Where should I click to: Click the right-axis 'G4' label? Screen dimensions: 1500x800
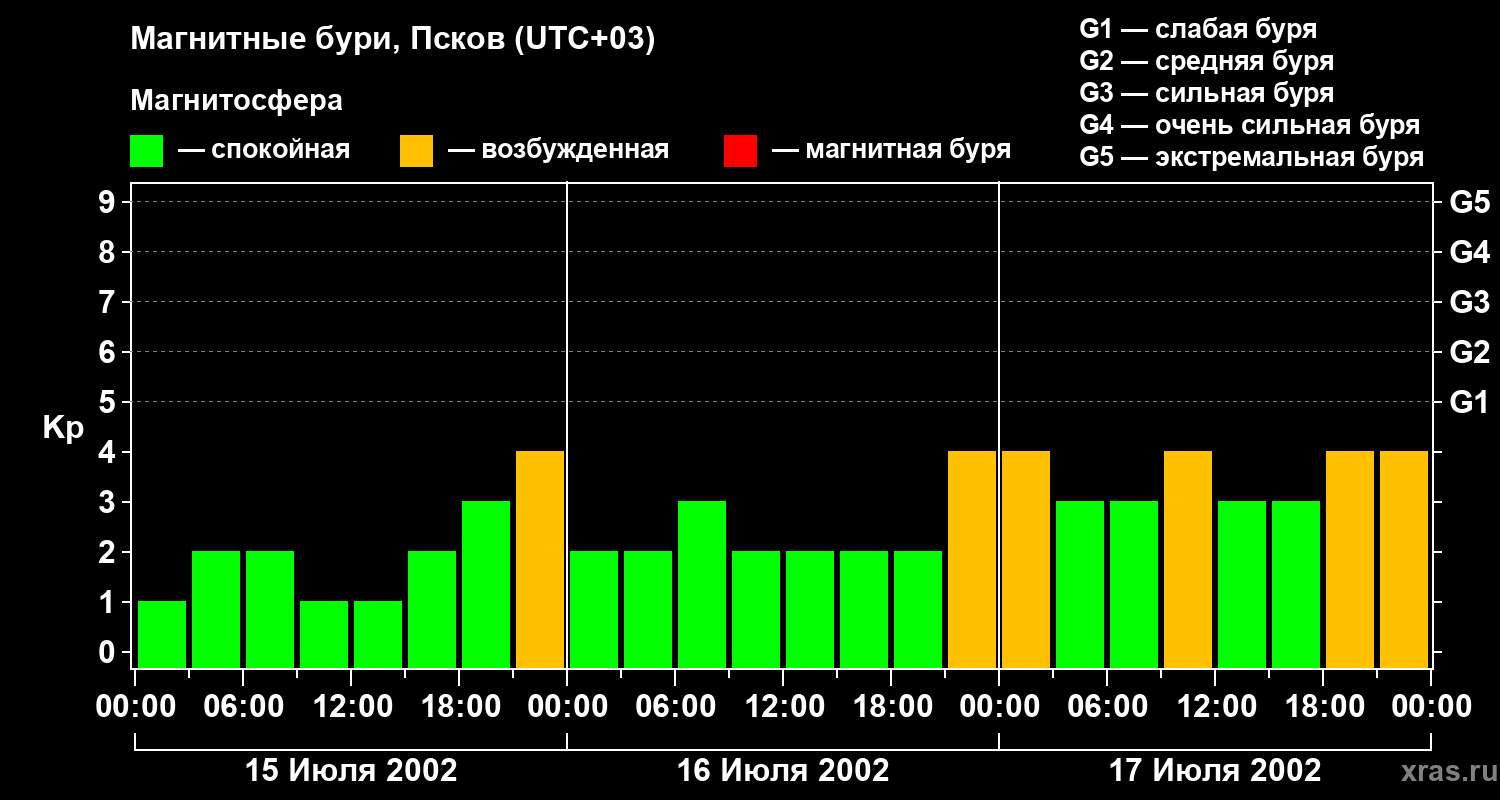pyautogui.click(x=1469, y=252)
